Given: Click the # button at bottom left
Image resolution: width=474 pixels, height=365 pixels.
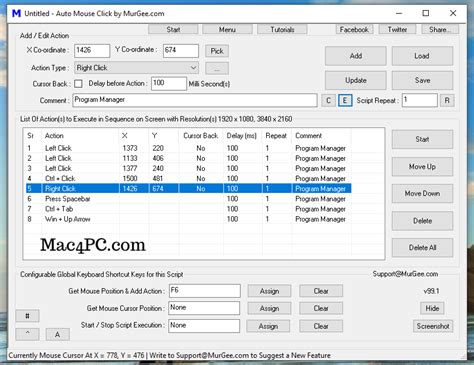Looking at the screenshot, I should point(27,315).
